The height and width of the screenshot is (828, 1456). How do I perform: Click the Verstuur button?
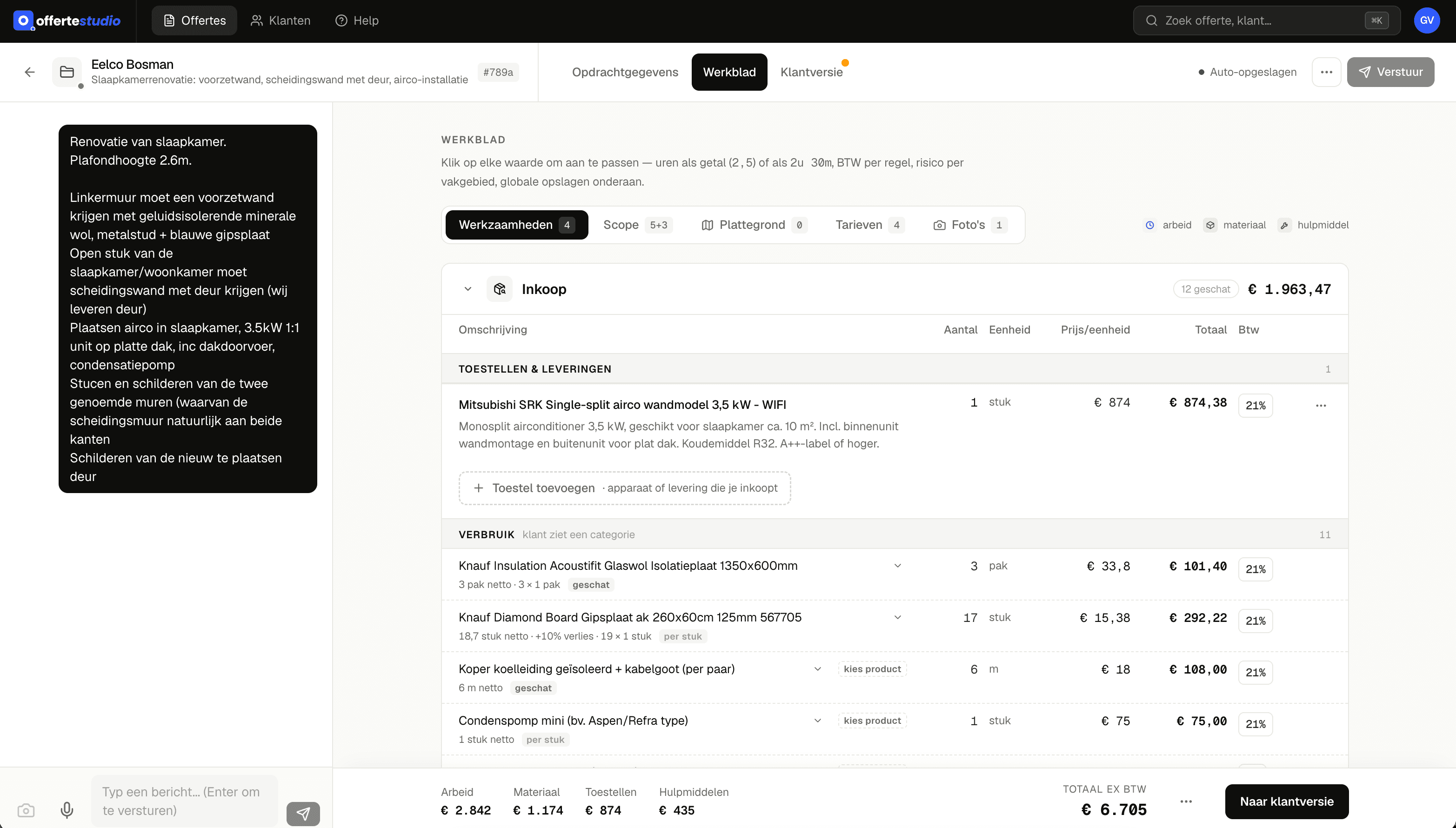click(x=1390, y=72)
